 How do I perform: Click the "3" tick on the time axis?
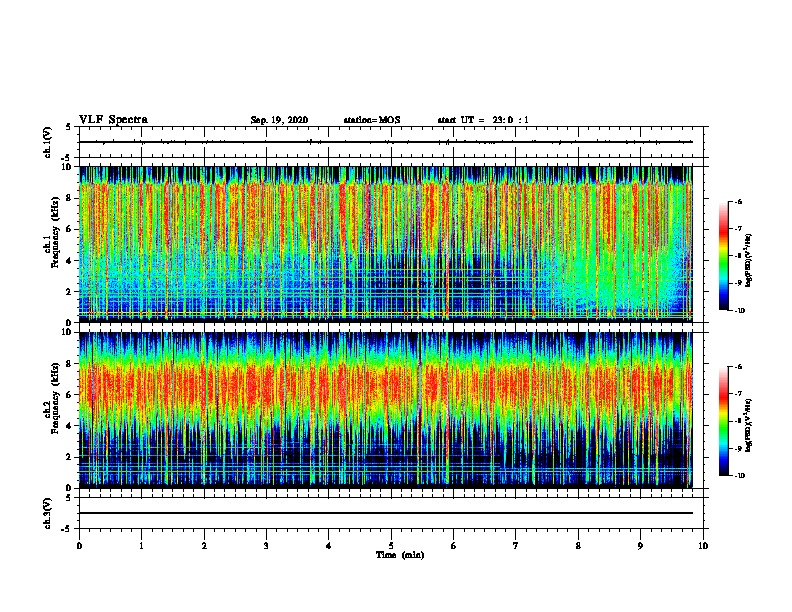point(266,546)
